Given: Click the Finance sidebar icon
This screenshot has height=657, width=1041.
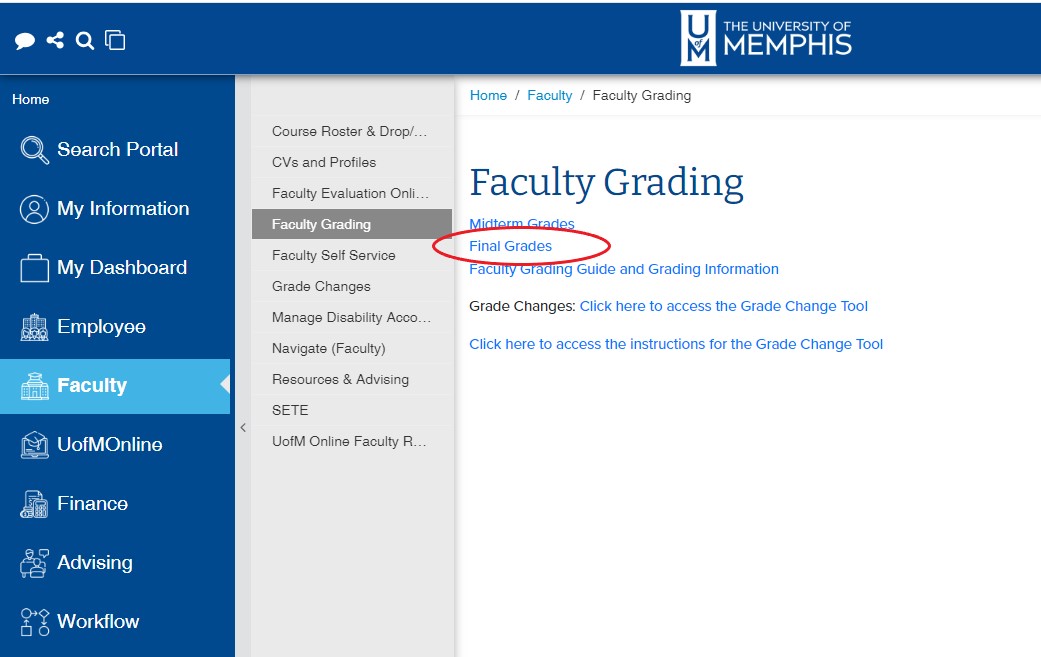Looking at the screenshot, I should (x=33, y=503).
